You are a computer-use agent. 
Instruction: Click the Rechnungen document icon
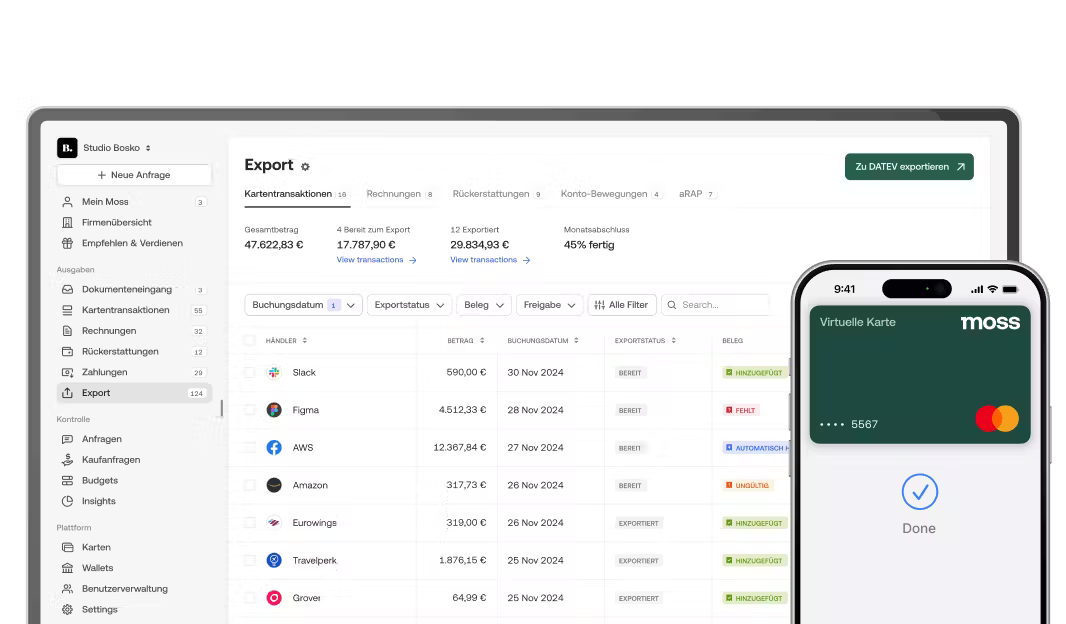point(67,331)
